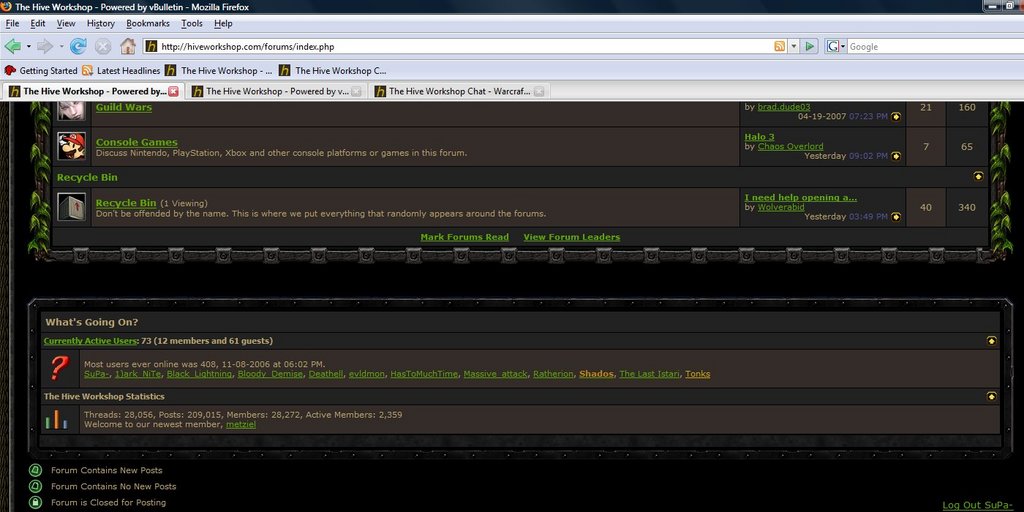This screenshot has width=1024, height=512.
Task: Click the green Go arrow beside address bar
Action: (810, 46)
